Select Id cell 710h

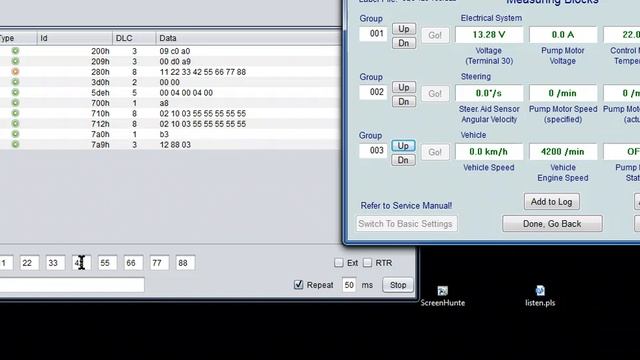pyautogui.click(x=100, y=113)
